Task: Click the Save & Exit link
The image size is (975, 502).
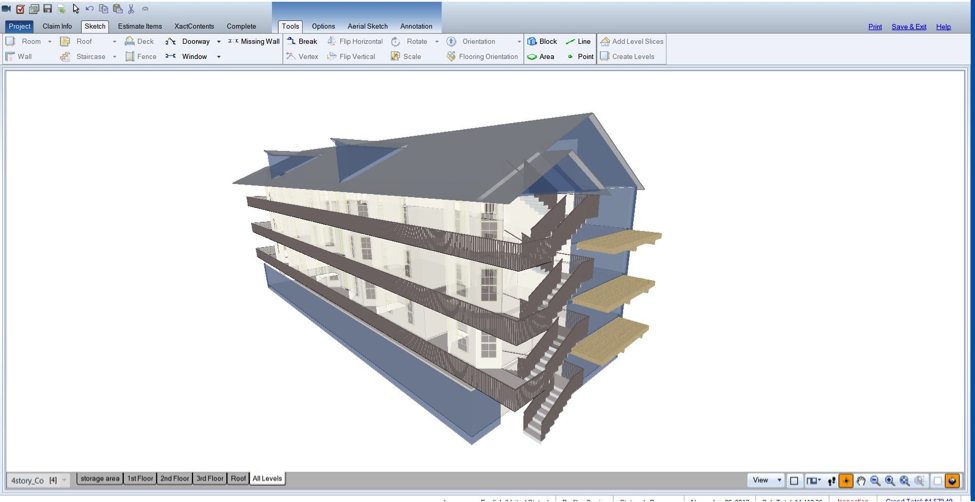Action: pyautogui.click(x=908, y=27)
